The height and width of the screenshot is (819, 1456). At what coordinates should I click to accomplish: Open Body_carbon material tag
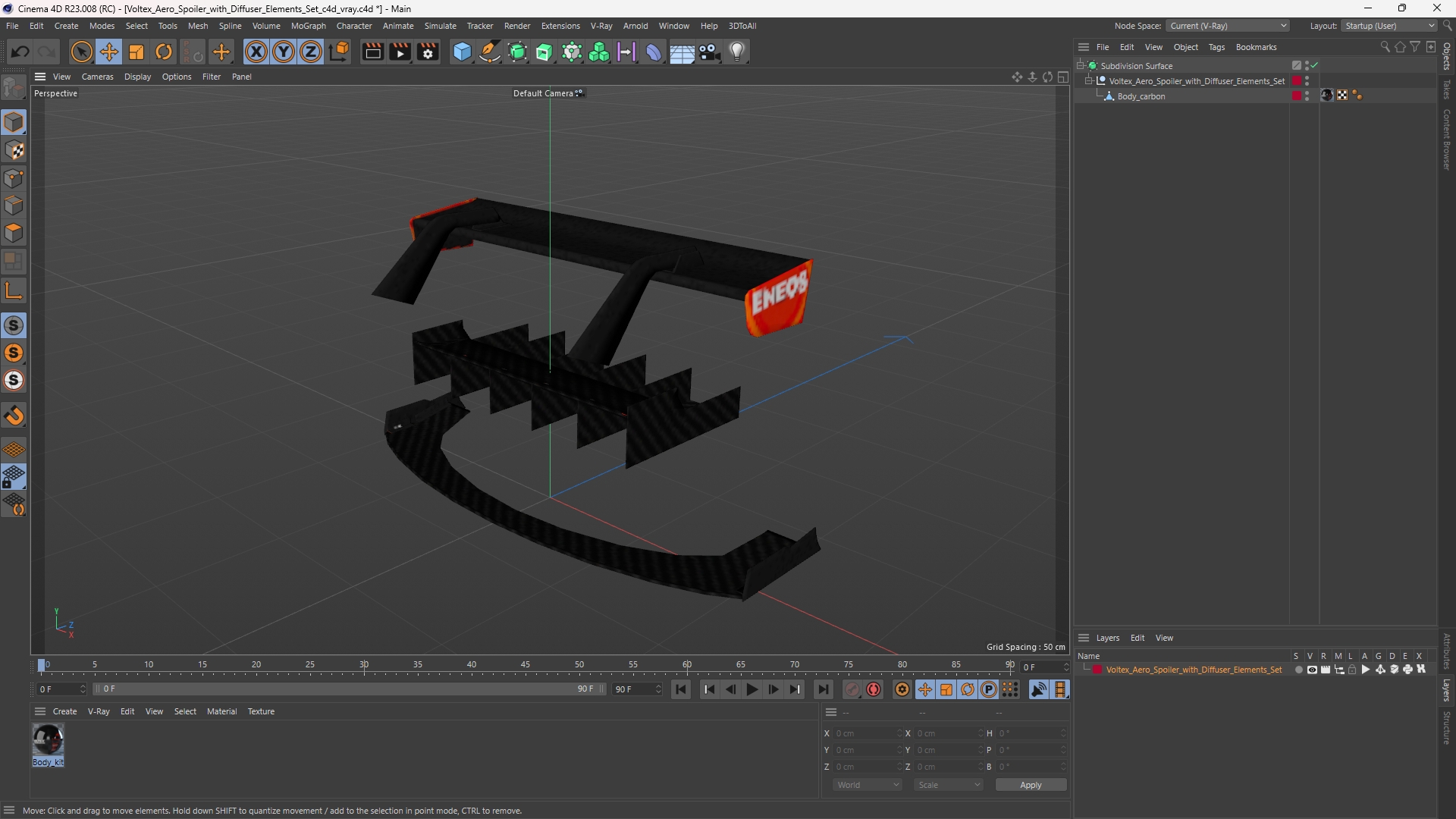1326,96
